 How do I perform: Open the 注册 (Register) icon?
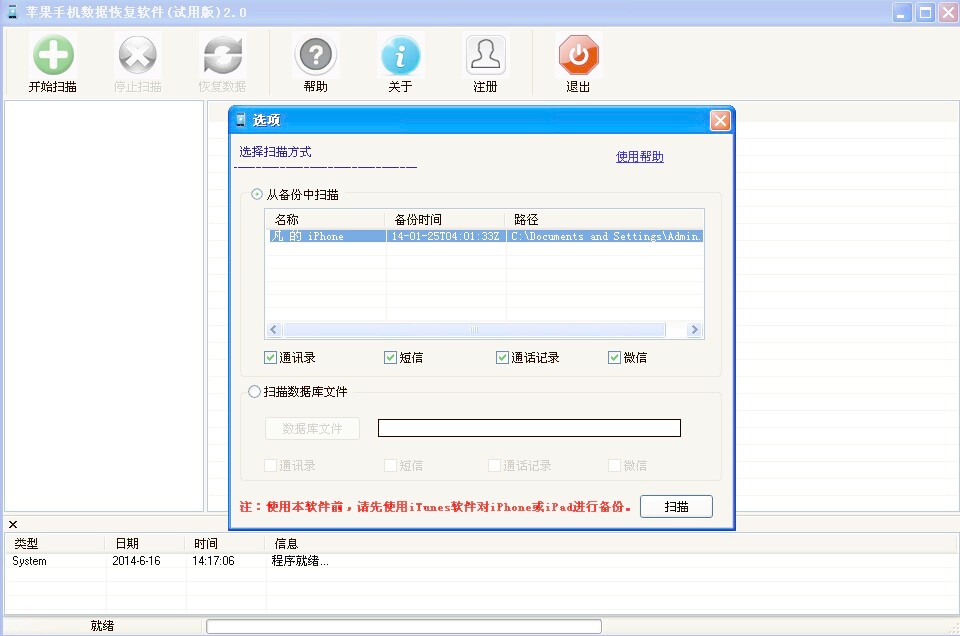485,54
